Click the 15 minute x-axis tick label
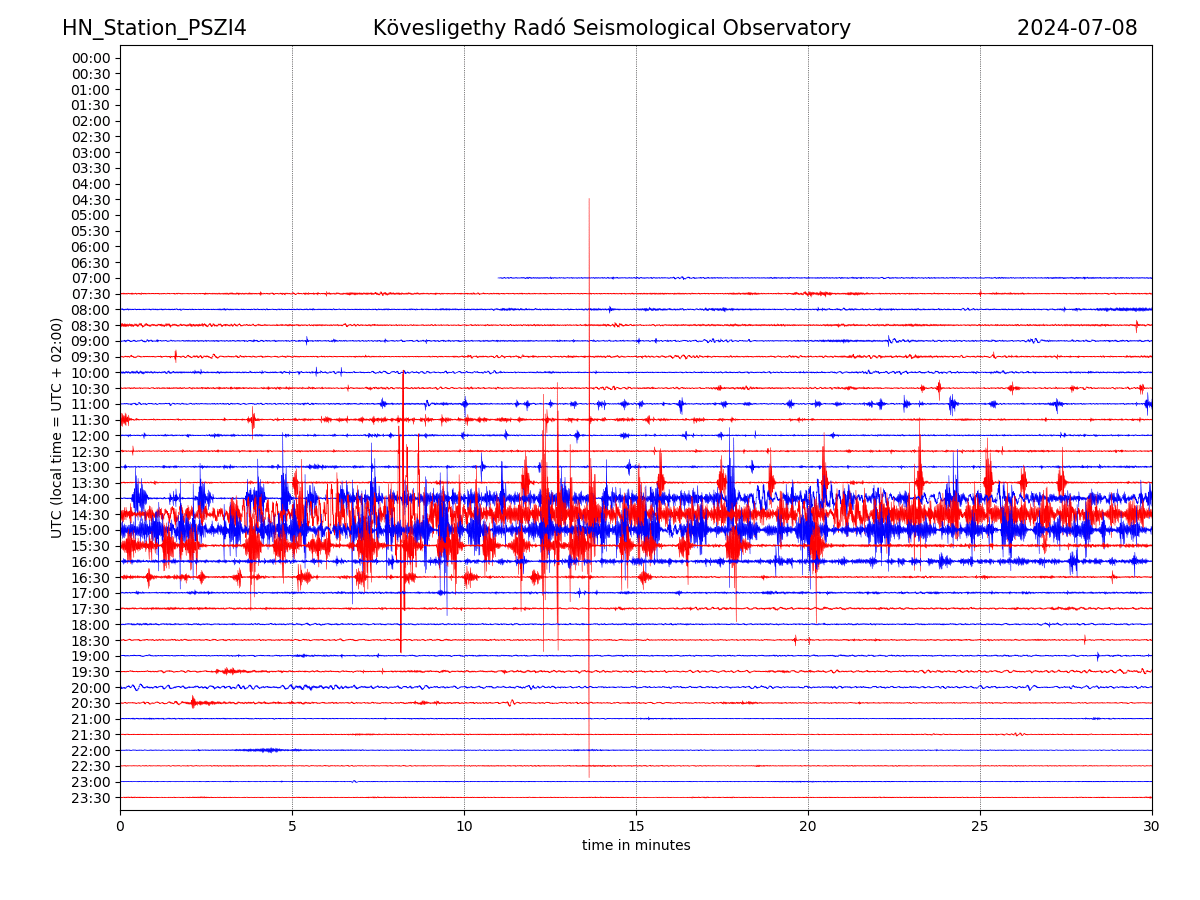 [x=636, y=826]
